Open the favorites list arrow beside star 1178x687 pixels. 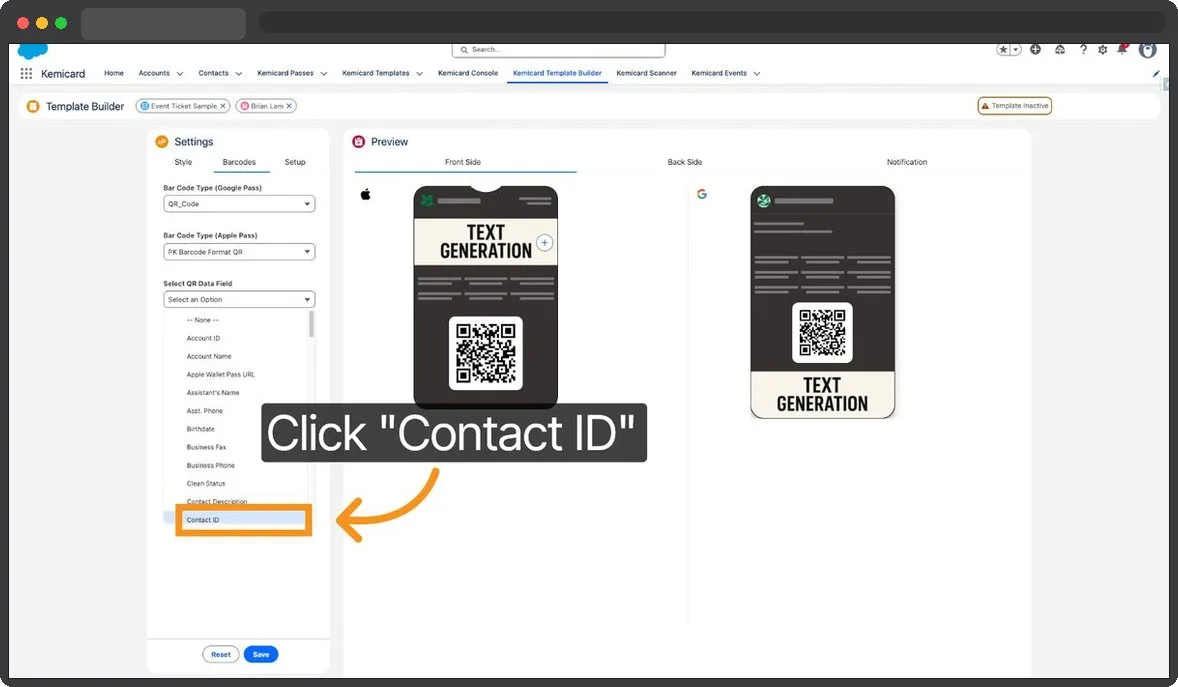1015,50
